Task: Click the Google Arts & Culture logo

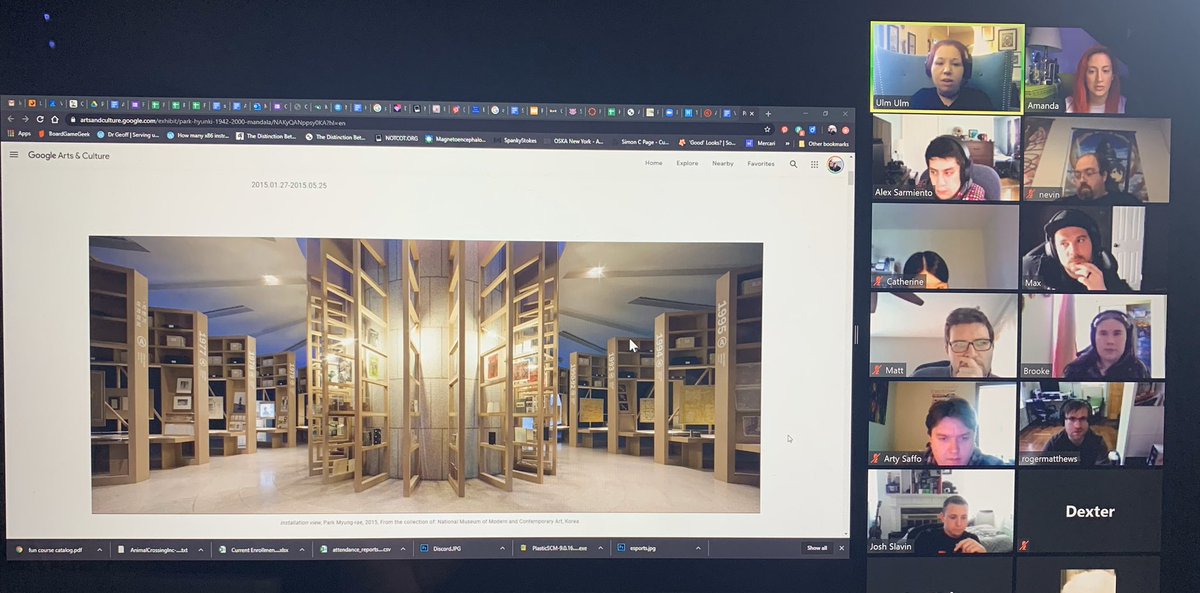Action: click(x=68, y=155)
